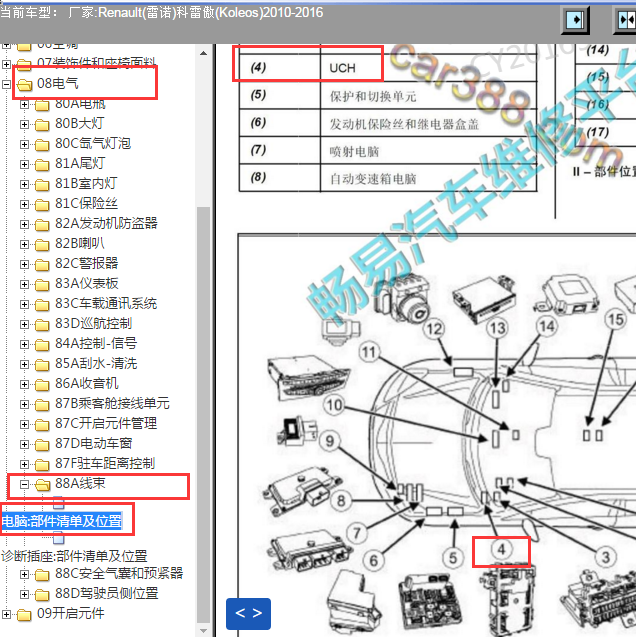The width and height of the screenshot is (636, 637).
Task: Select the 83D巡航控制 tree item
Action: point(93,323)
